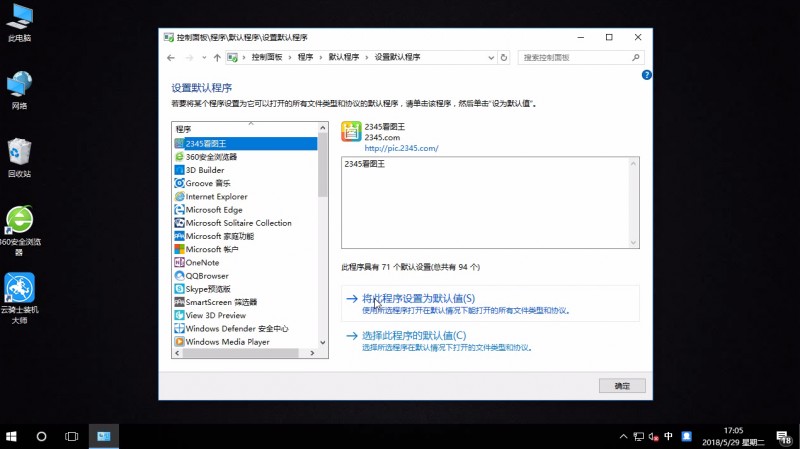Viewport: 800px width, 449px height.
Task: Select Skype预览版 in the program list
Action: (245, 289)
